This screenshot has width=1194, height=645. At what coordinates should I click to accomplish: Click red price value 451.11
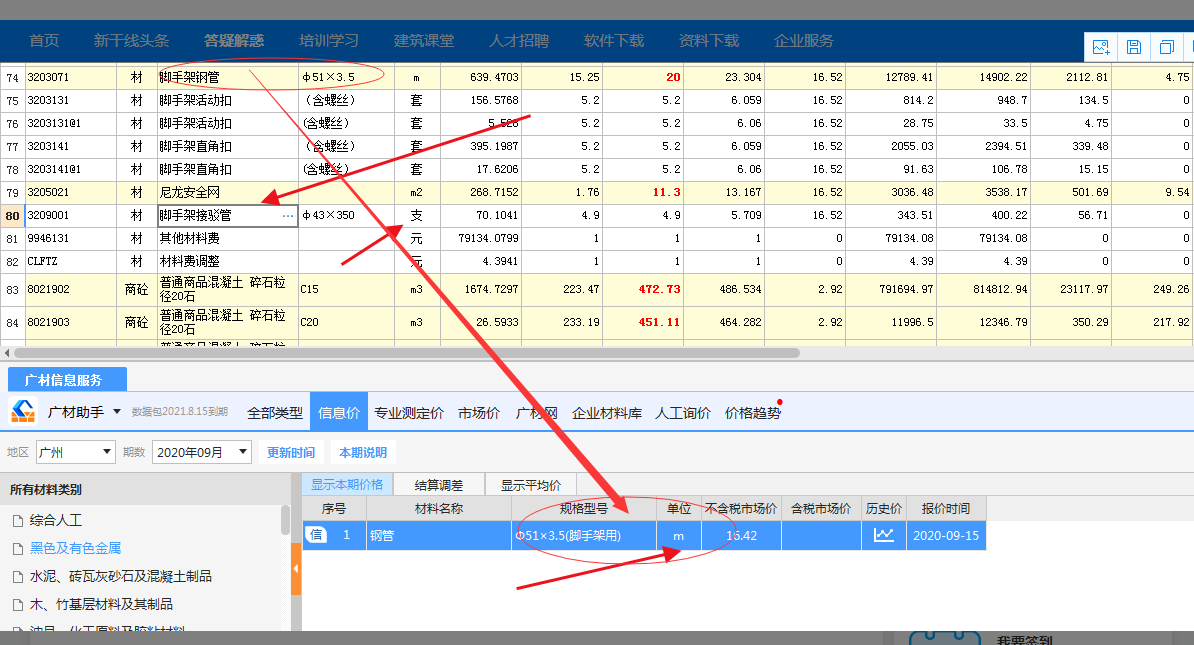coord(659,322)
